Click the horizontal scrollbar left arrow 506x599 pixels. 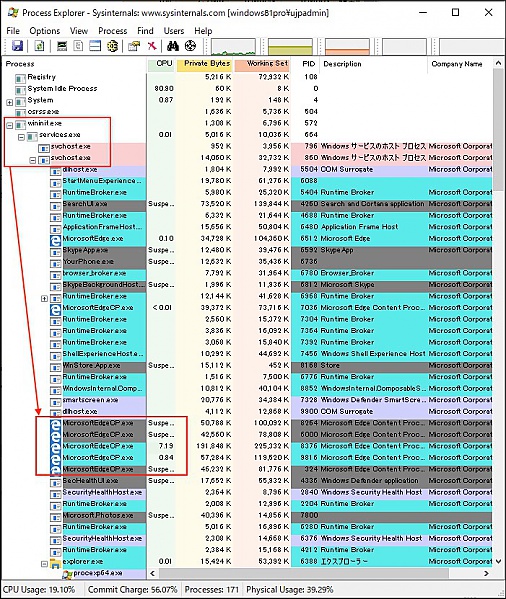pos(153,573)
